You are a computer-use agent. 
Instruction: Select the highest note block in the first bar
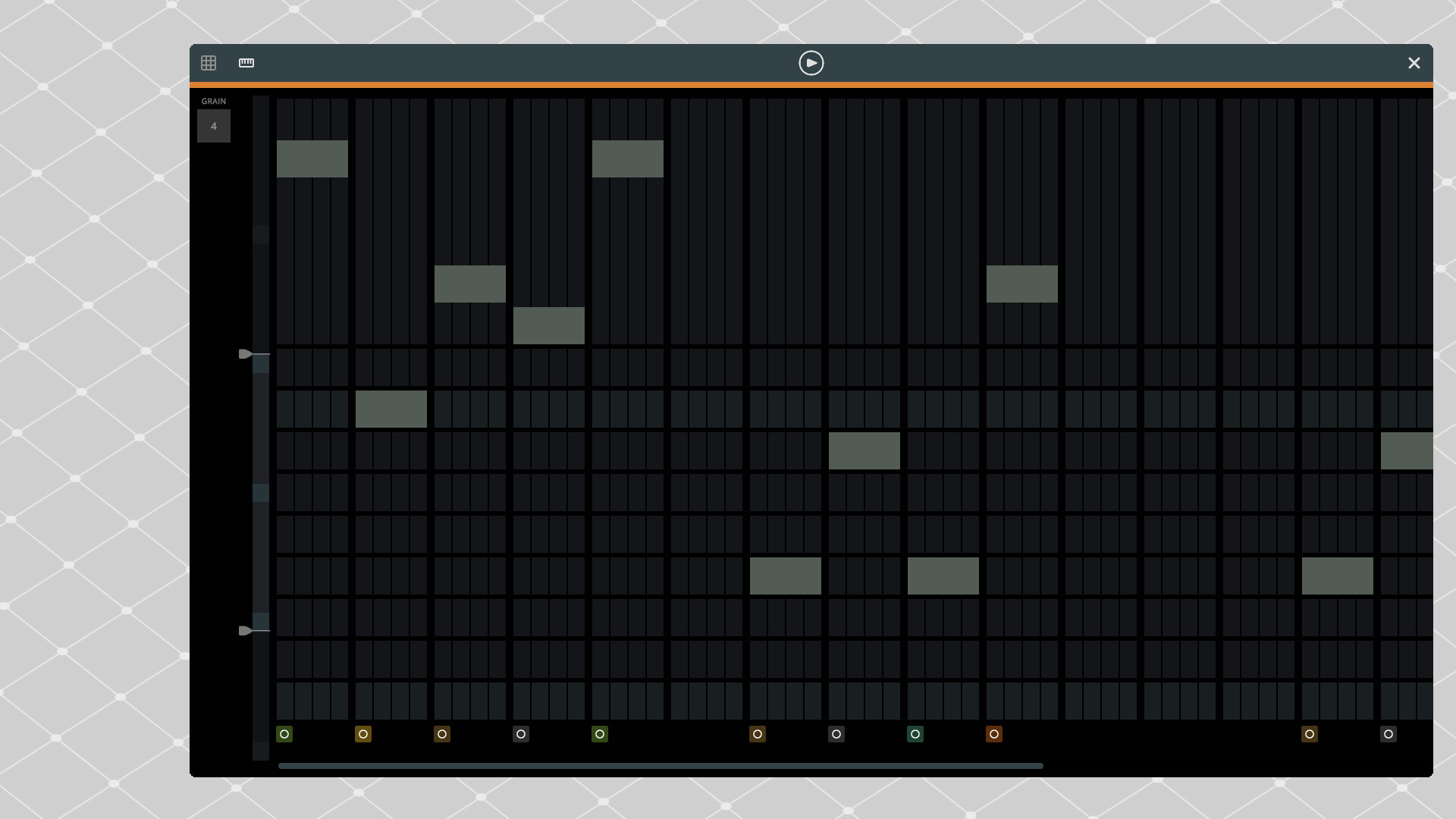(312, 158)
